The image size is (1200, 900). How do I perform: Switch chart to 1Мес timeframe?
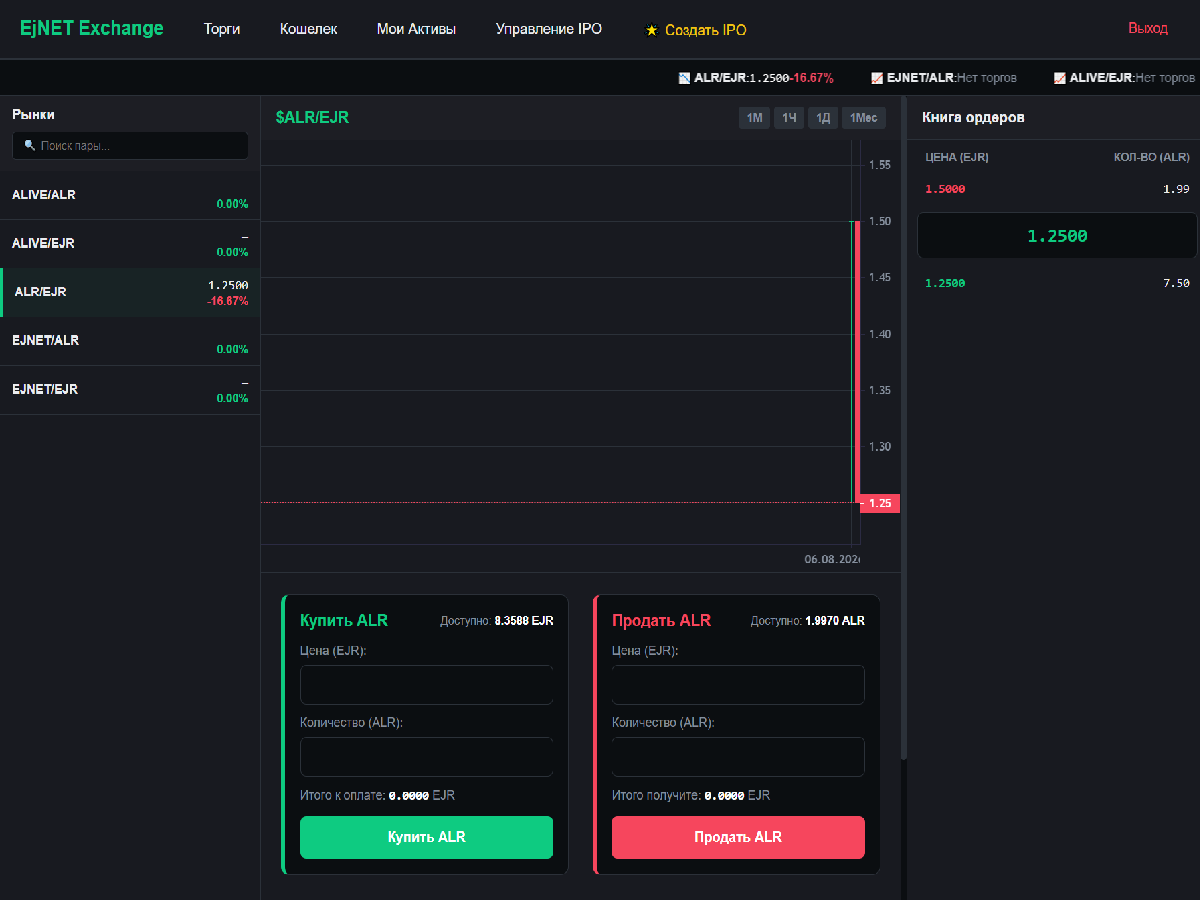[863, 118]
